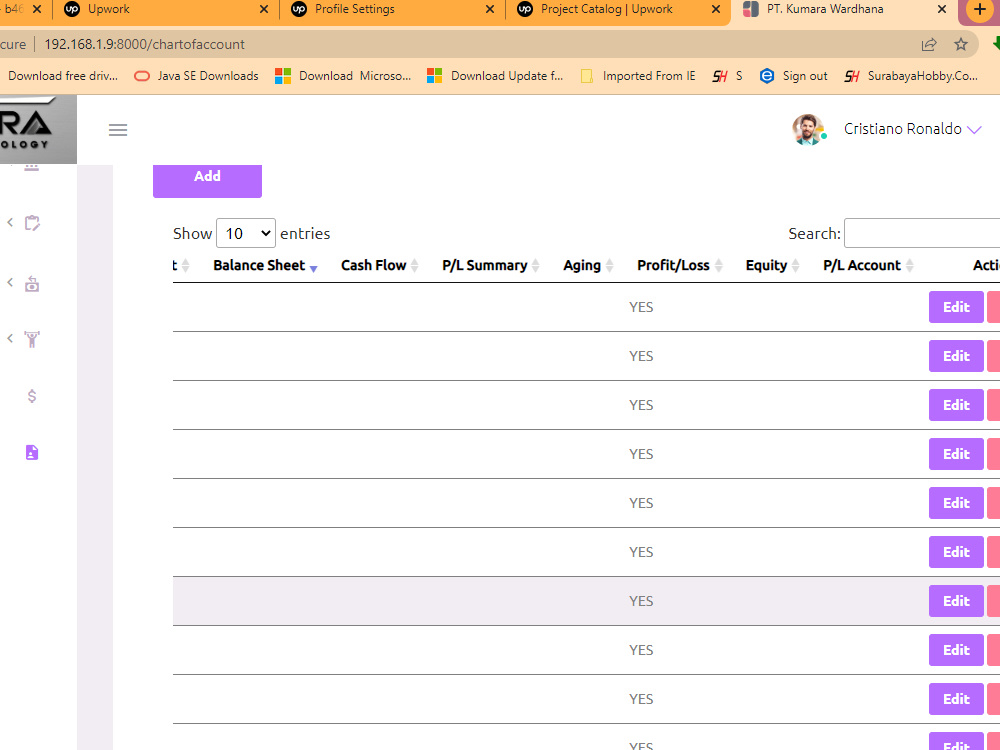
Task: Open Imported From IE bookmark folder
Action: (x=638, y=76)
